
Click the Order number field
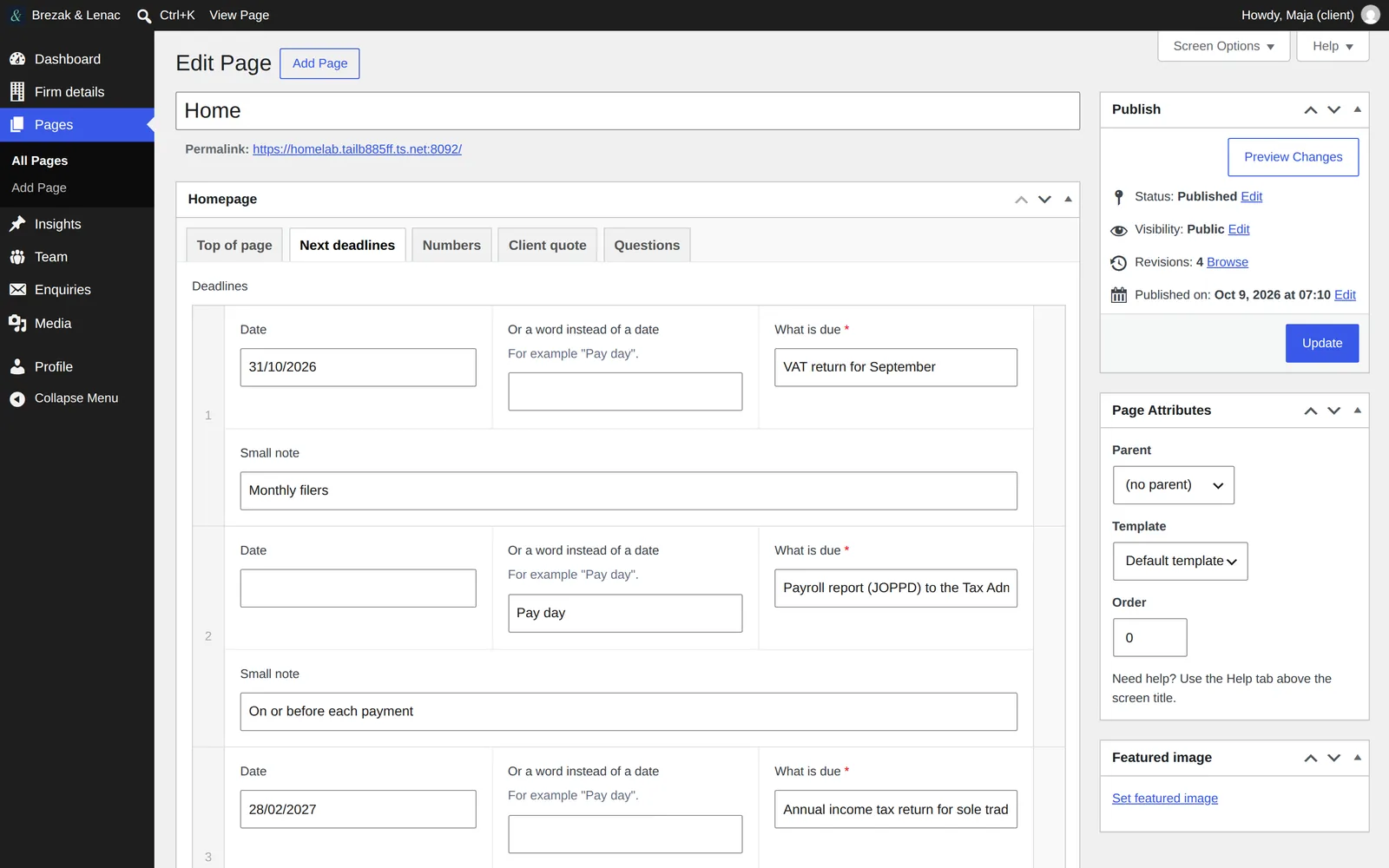(x=1149, y=638)
